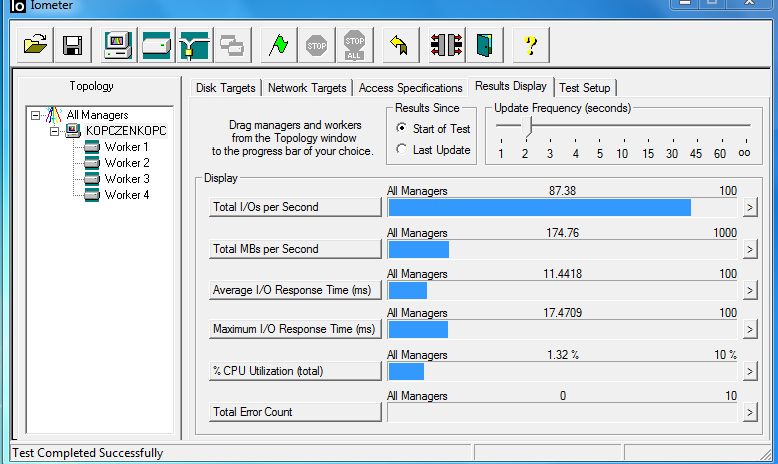
Task: Select Worker 3 label in topology
Action: click(x=127, y=179)
